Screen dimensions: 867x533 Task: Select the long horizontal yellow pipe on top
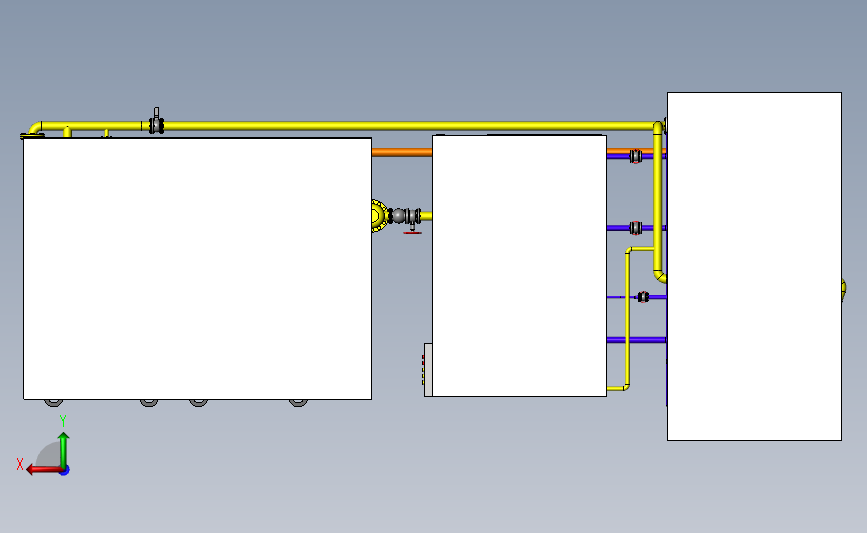click(x=409, y=126)
